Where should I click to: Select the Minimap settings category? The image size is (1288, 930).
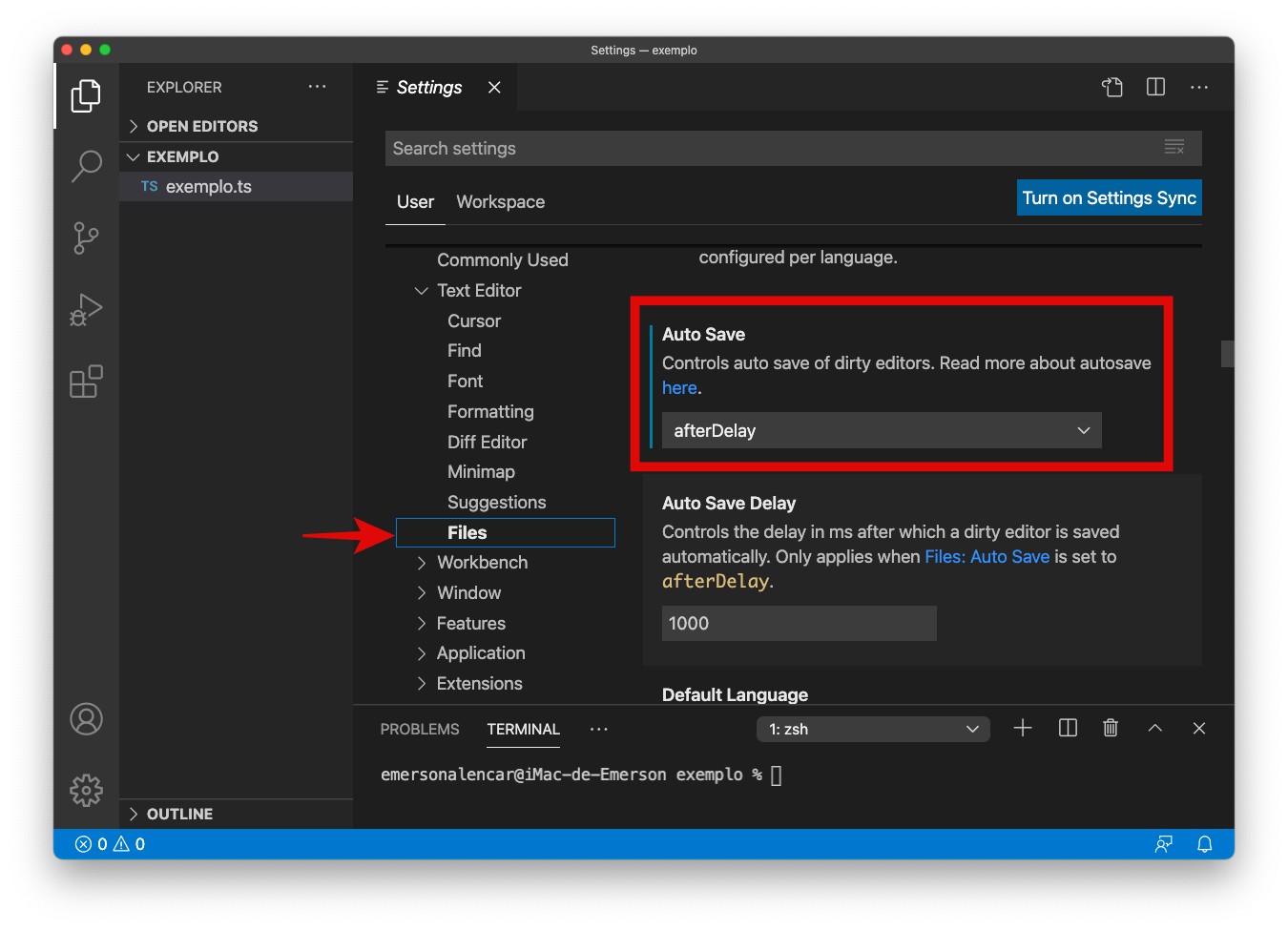coord(481,472)
